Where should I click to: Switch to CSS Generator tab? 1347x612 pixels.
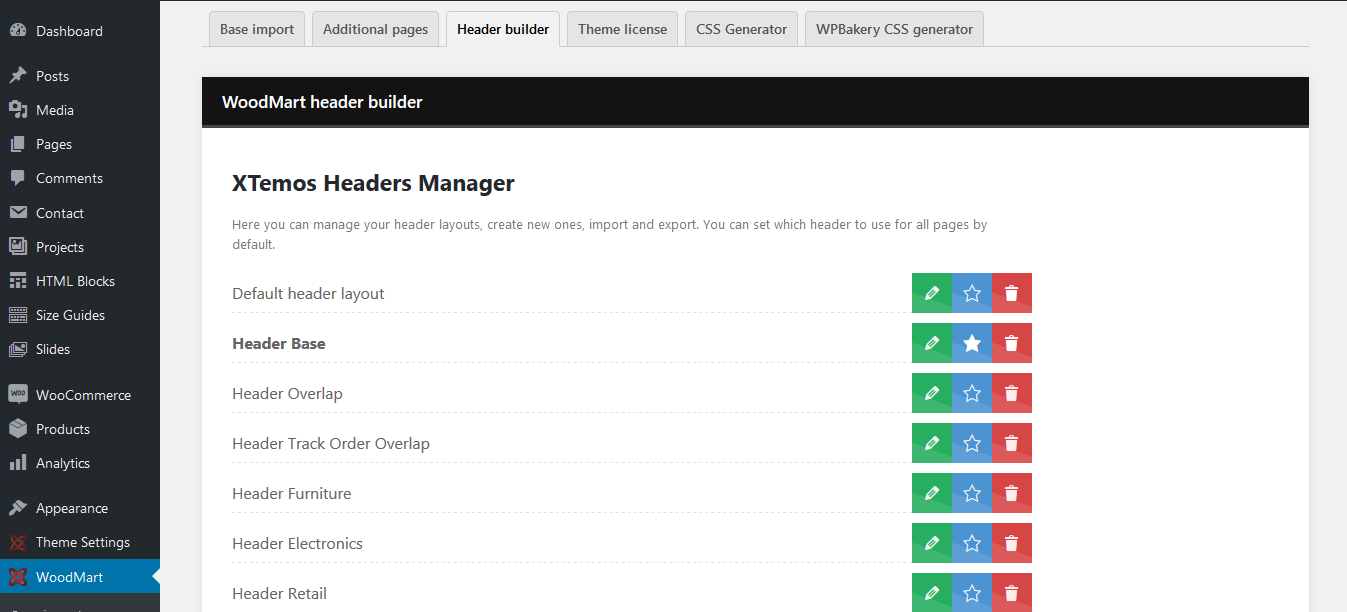point(741,29)
